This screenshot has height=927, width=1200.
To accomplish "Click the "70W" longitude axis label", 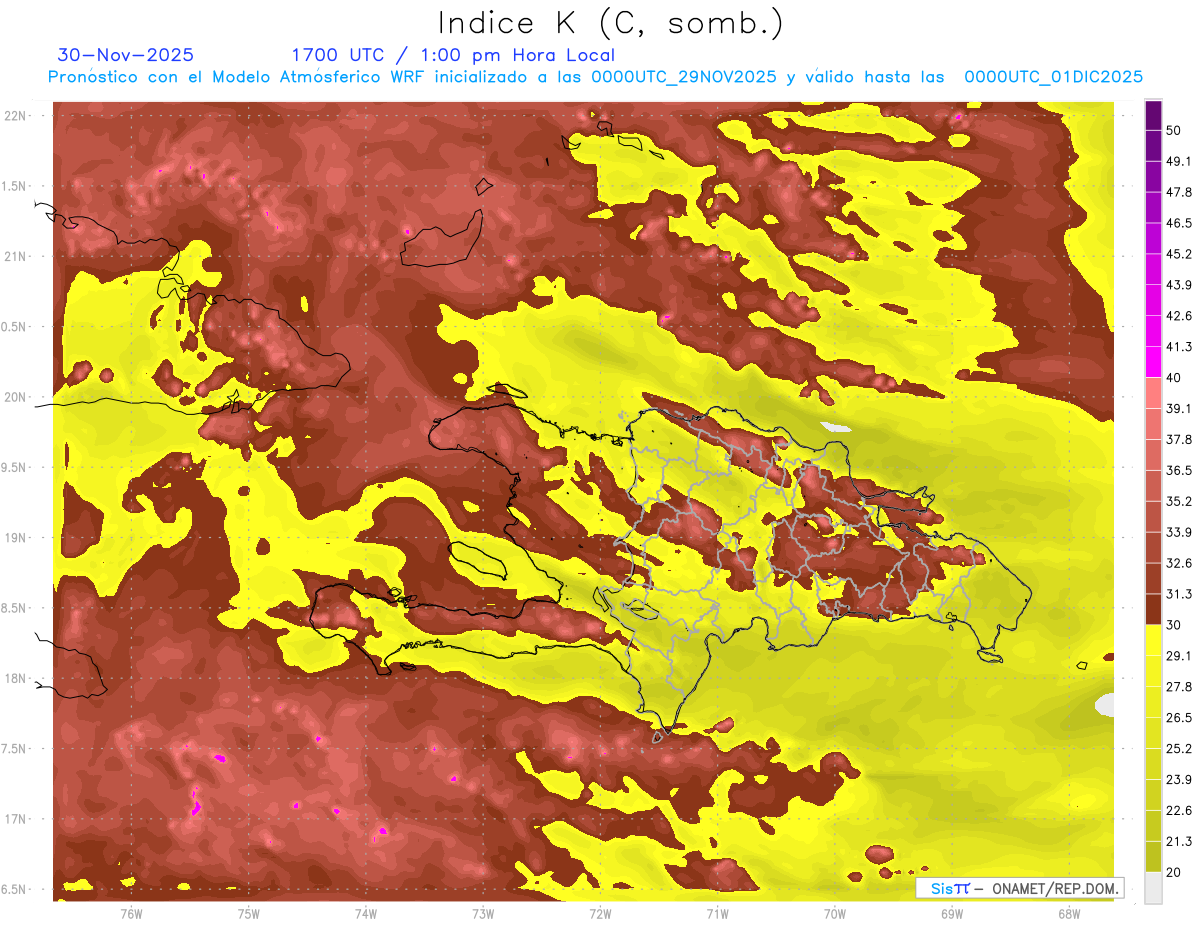I will coord(835,914).
